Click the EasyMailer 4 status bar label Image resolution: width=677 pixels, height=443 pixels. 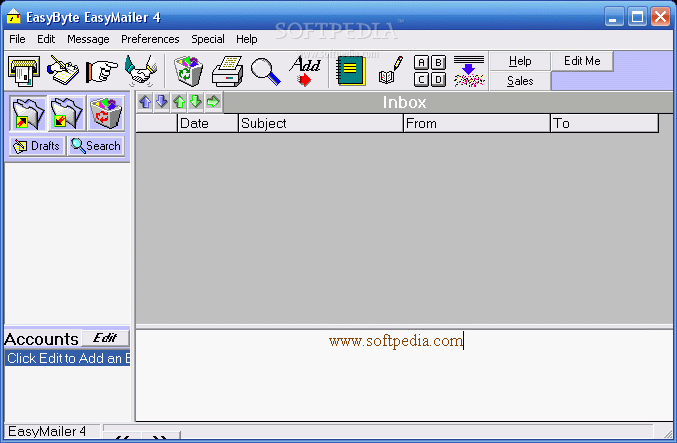(52, 431)
